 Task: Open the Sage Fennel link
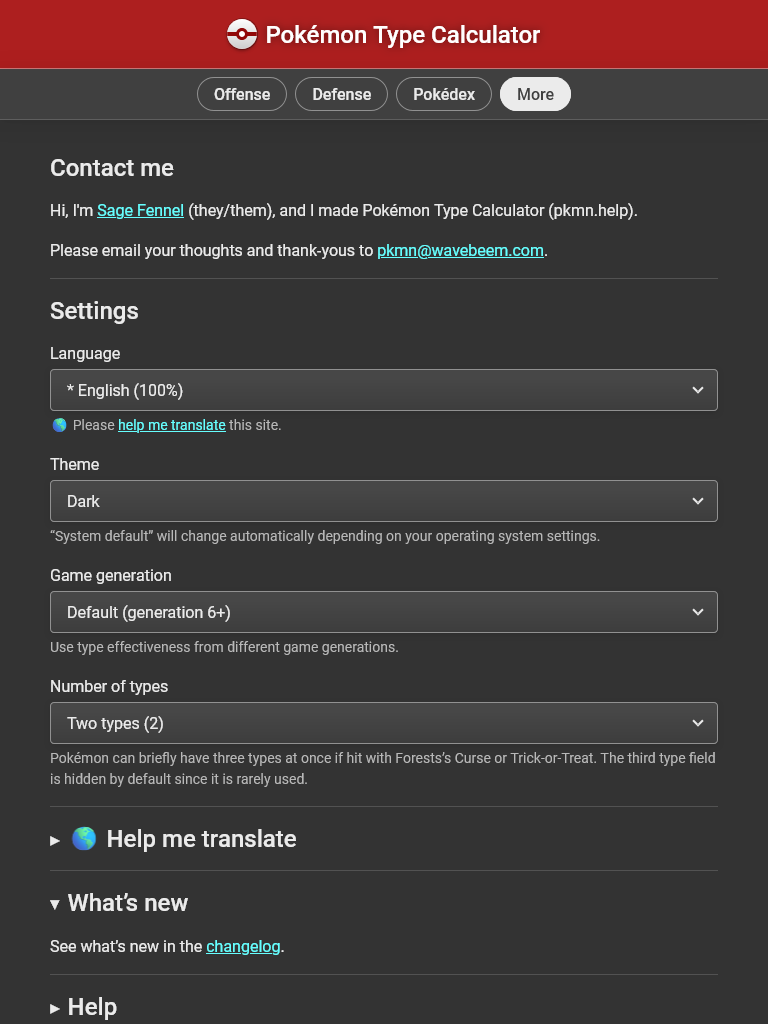point(140,210)
